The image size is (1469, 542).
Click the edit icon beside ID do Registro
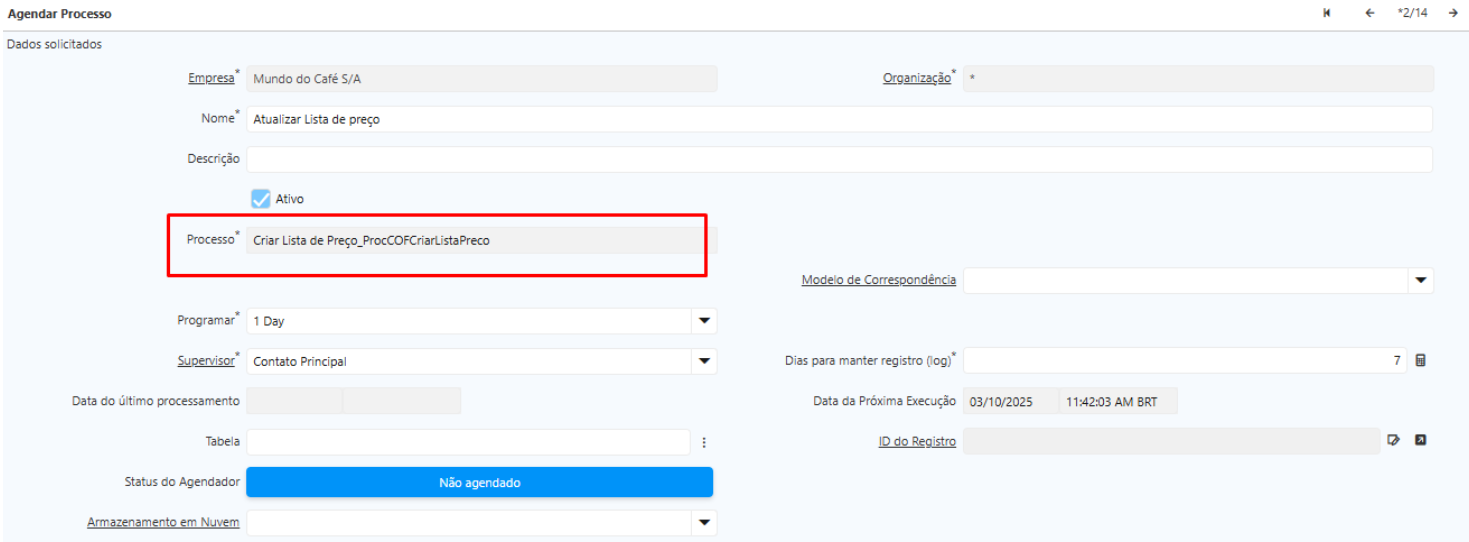(x=1393, y=440)
